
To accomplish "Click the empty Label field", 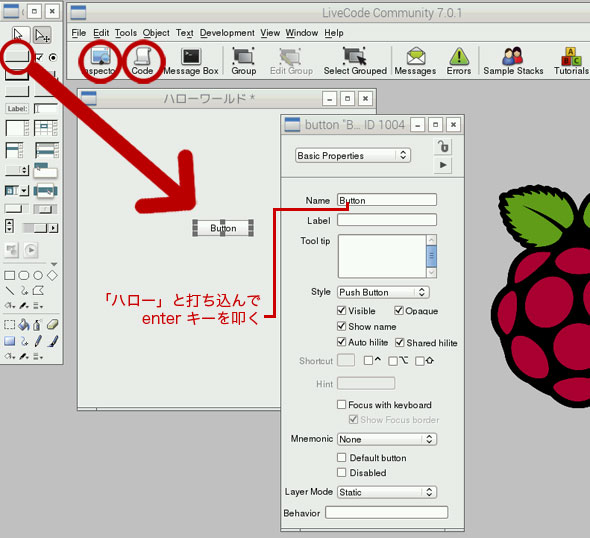I will click(387, 220).
